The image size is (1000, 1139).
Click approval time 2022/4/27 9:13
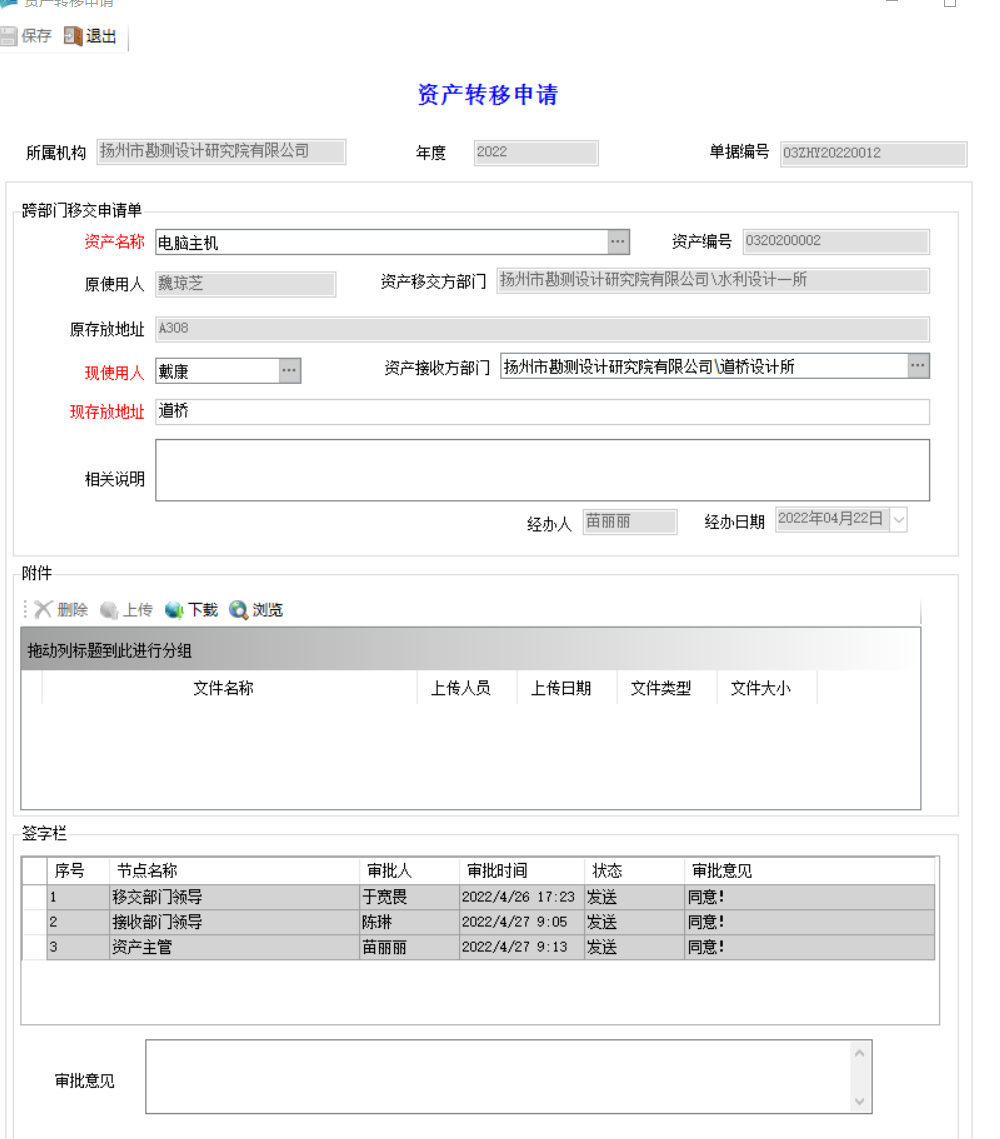pos(521,947)
